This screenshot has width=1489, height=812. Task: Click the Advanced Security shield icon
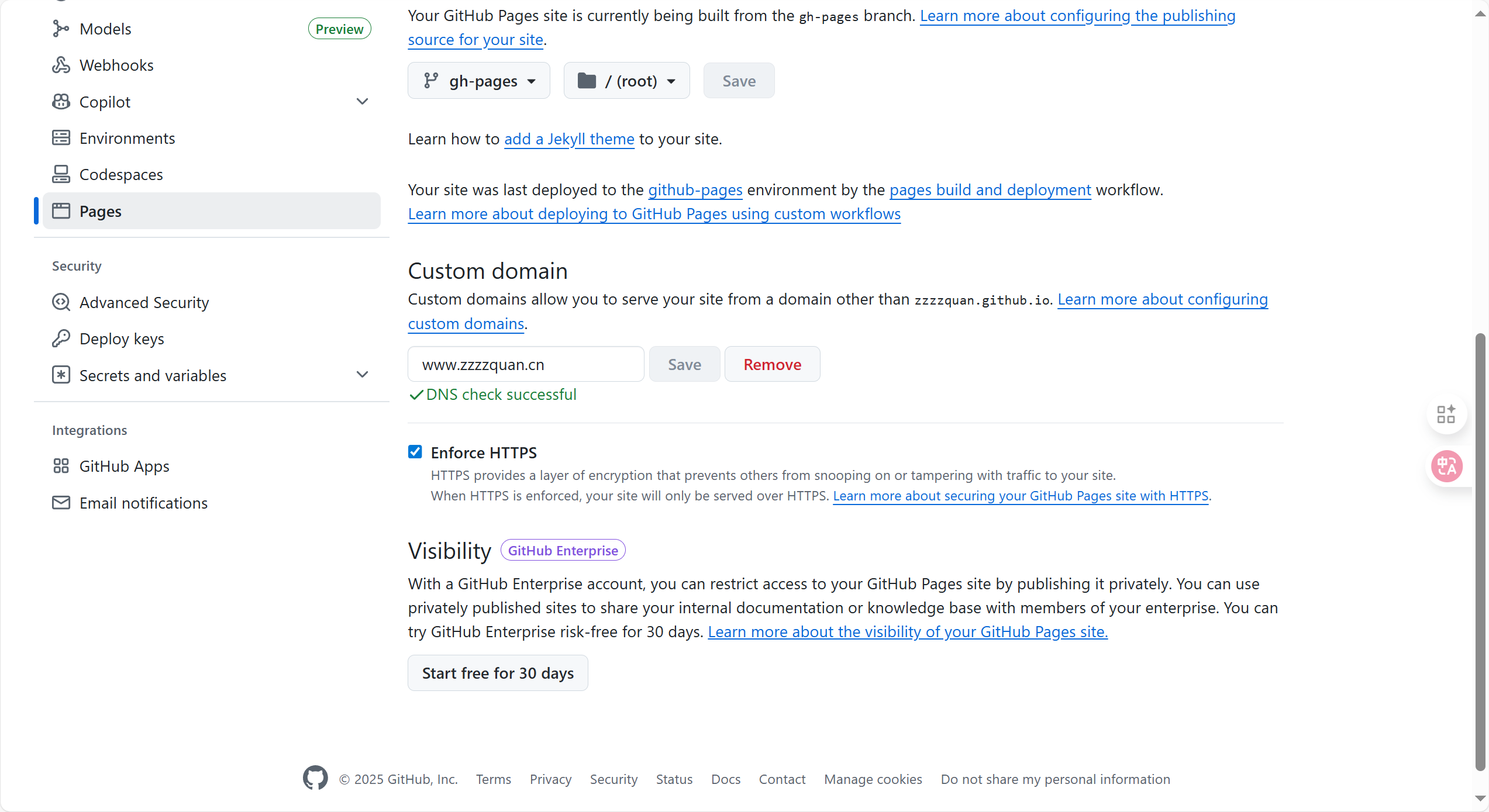coord(61,302)
